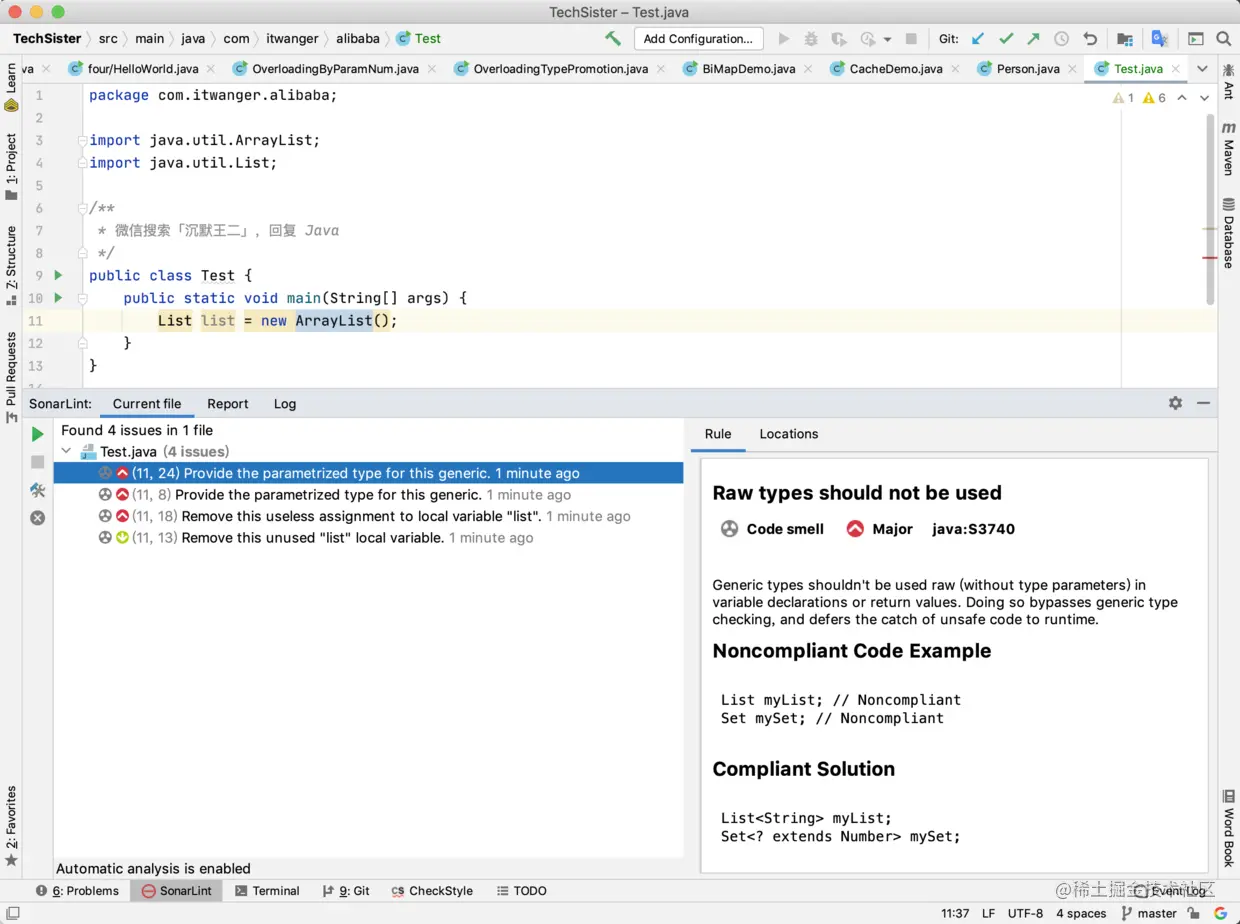Switch to the BiMapDemo.java editor tab
This screenshot has width=1240, height=924.
pos(749,69)
